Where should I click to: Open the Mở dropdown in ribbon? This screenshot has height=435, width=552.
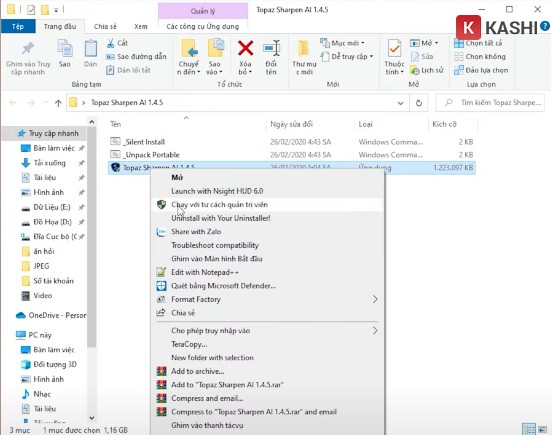[424, 43]
